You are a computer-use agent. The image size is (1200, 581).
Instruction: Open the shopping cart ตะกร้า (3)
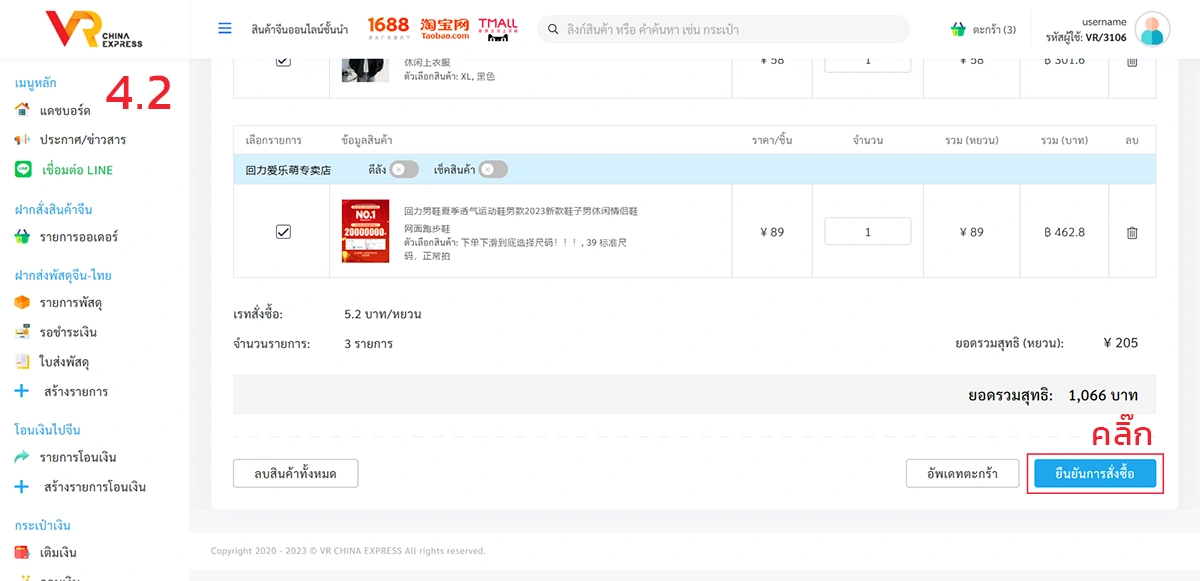pyautogui.click(x=983, y=29)
